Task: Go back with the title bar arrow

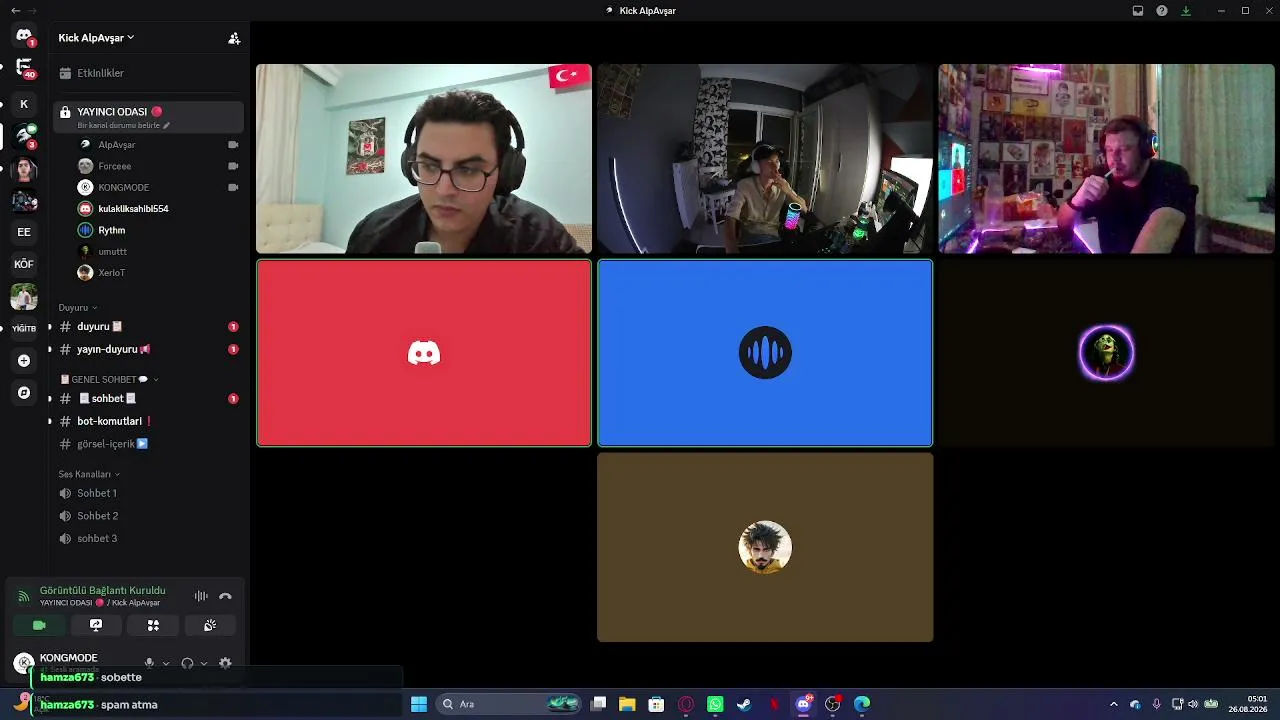Action: click(15, 11)
